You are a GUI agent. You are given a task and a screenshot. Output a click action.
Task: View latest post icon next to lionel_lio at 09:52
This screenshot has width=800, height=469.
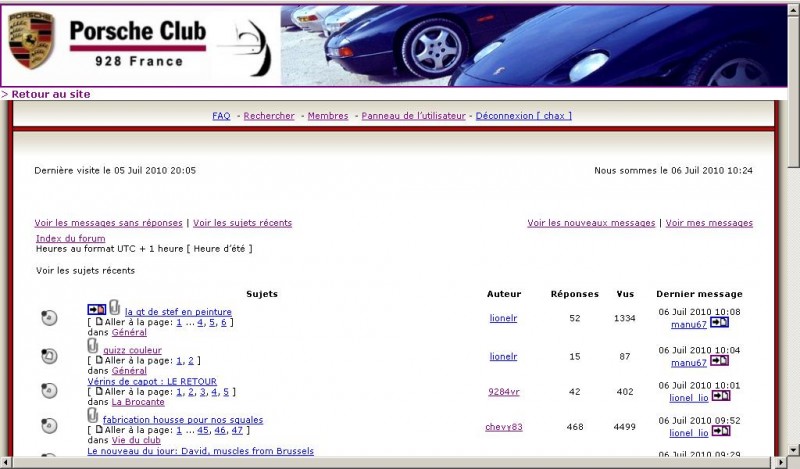tap(721, 431)
